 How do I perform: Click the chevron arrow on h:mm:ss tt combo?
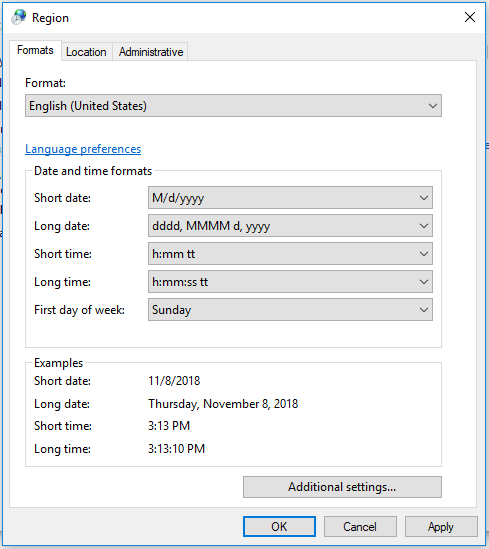point(424,282)
